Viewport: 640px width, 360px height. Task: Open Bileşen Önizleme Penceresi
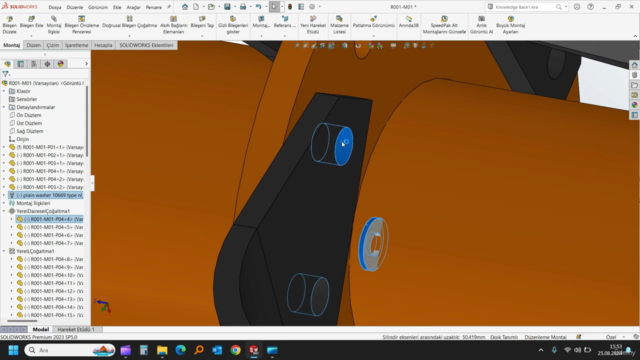coord(81,25)
